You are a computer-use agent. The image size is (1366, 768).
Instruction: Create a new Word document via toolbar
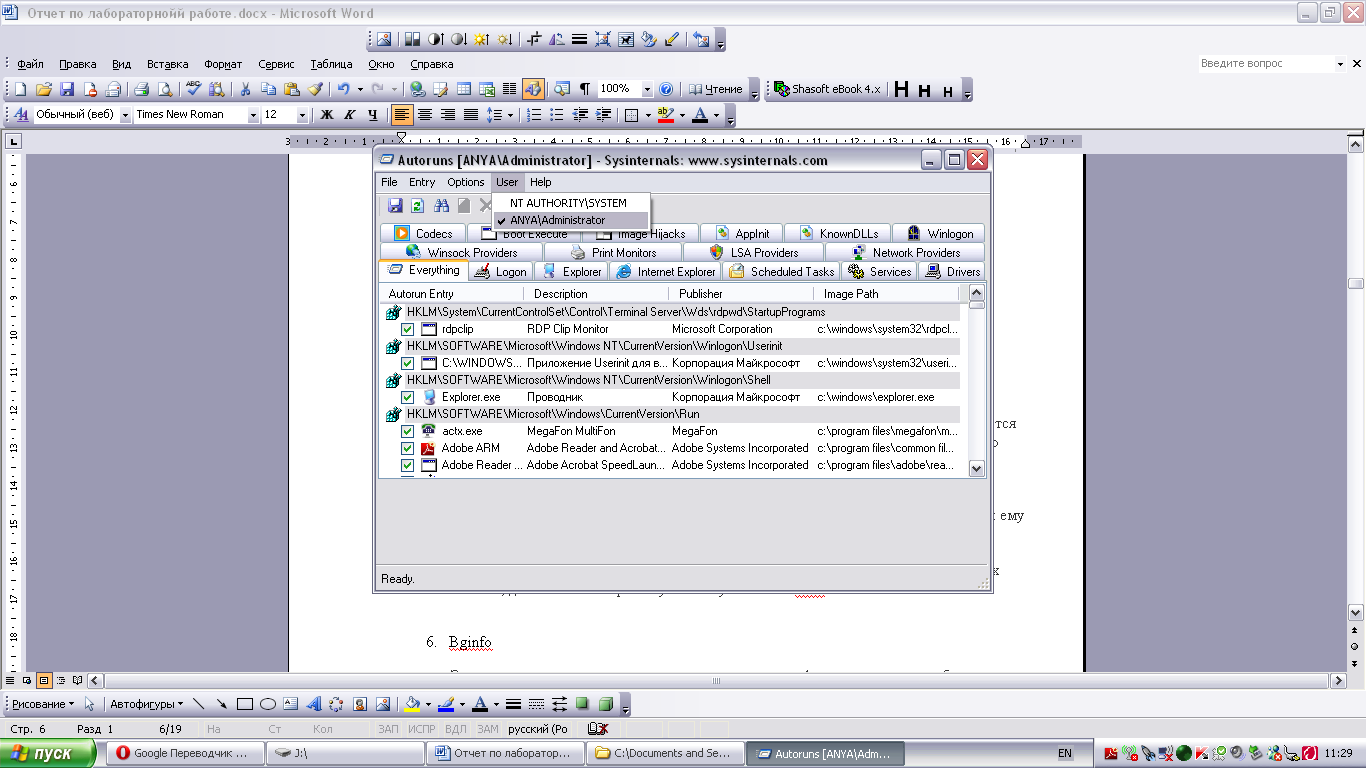(20, 89)
